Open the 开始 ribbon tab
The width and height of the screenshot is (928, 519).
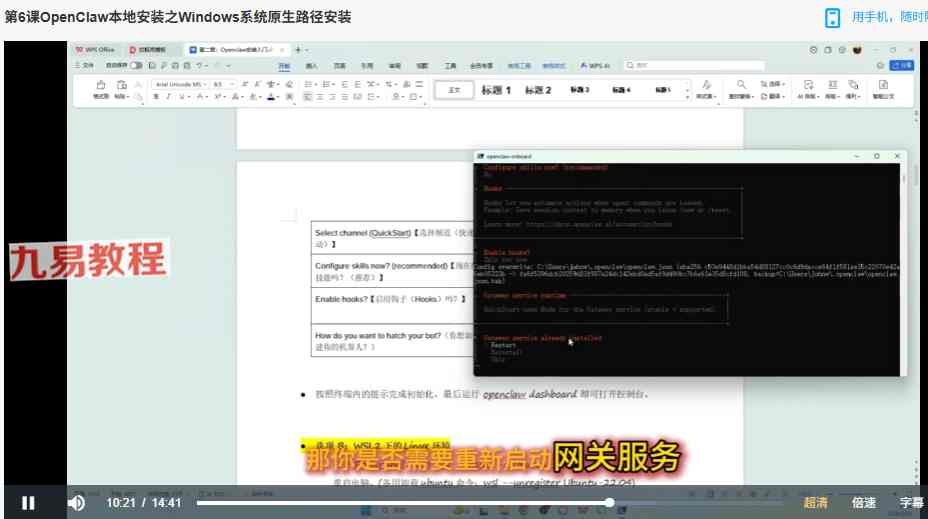pos(284,65)
